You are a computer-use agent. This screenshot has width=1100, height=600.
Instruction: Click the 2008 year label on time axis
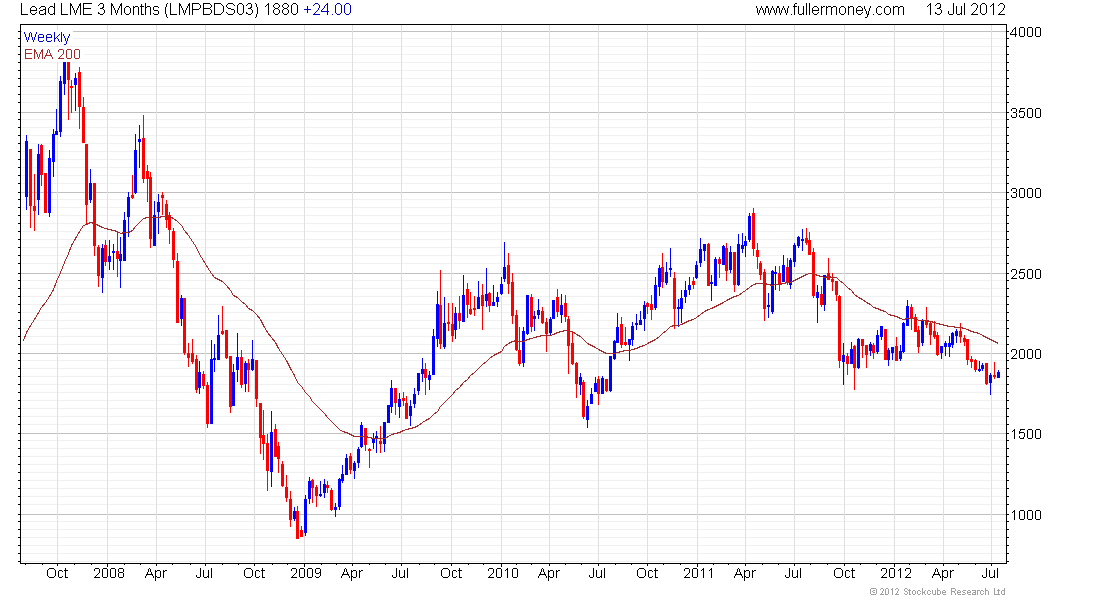pos(109,573)
